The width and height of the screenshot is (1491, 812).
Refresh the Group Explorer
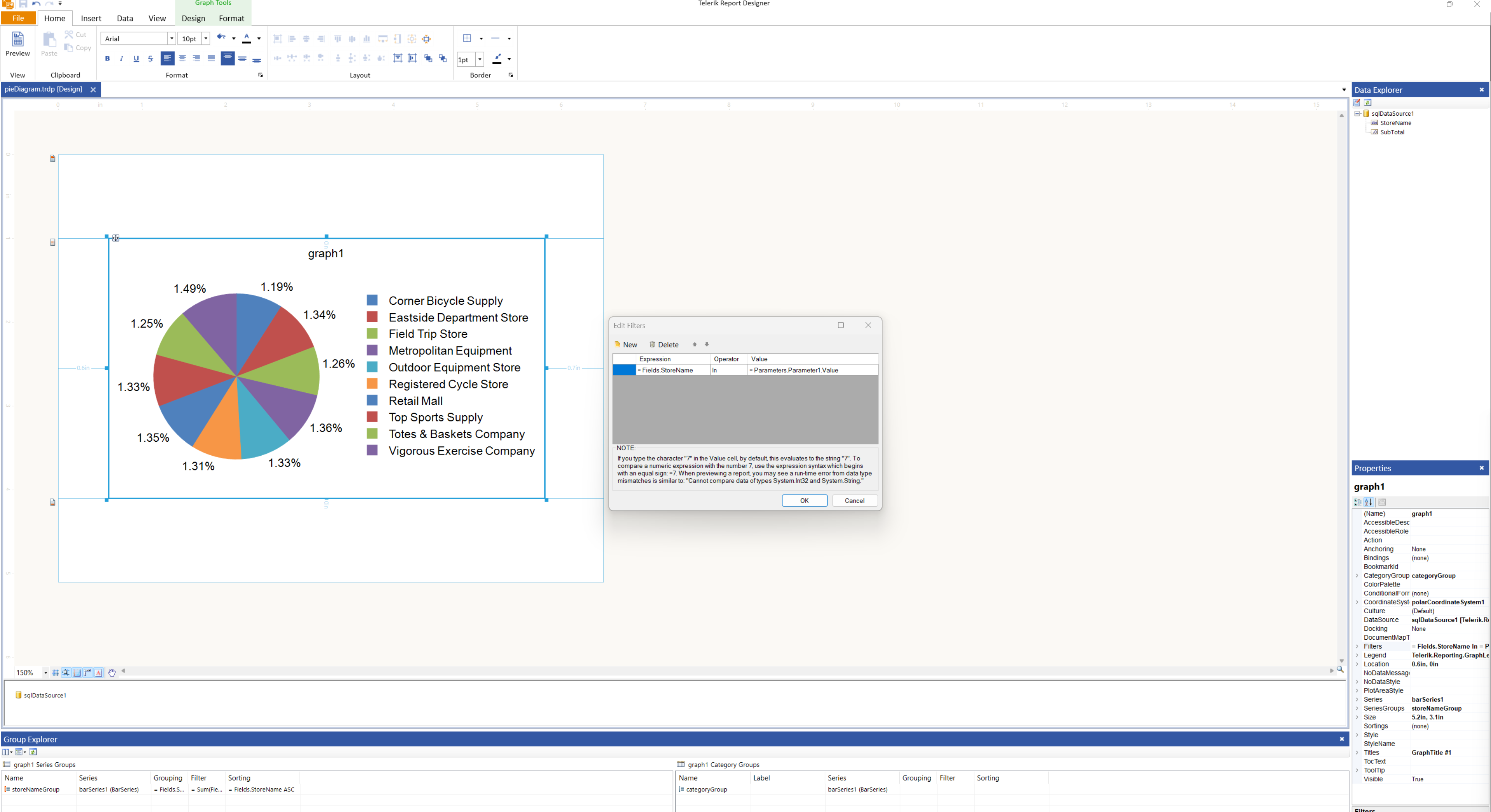[33, 752]
